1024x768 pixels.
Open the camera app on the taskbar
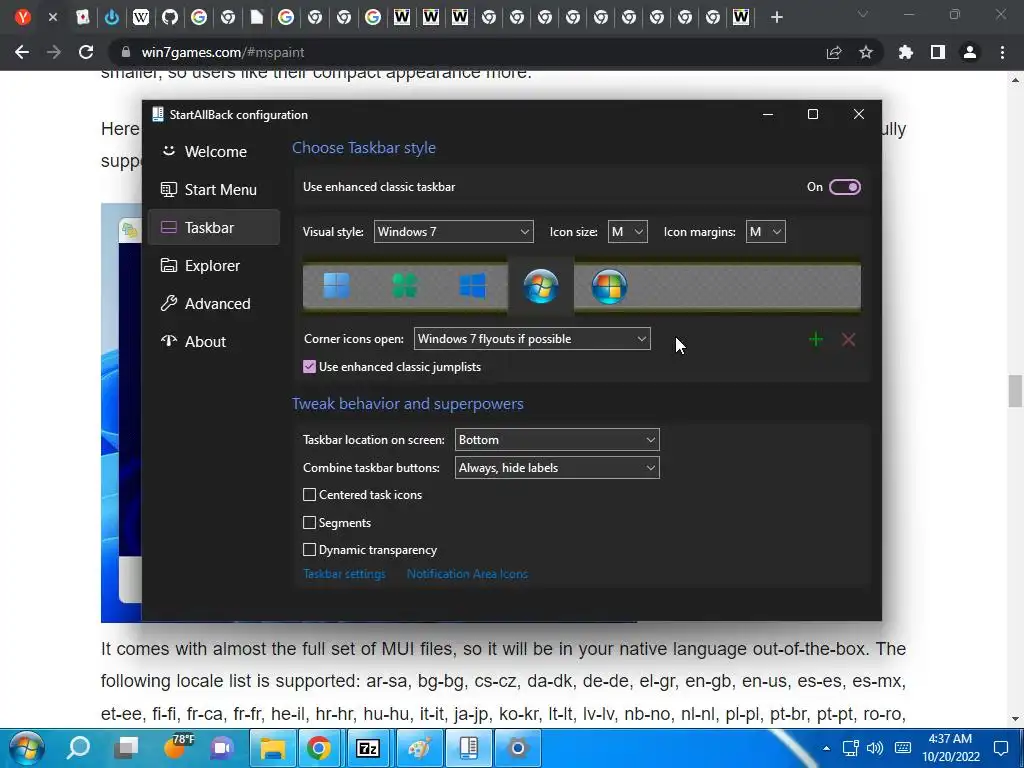[518, 748]
